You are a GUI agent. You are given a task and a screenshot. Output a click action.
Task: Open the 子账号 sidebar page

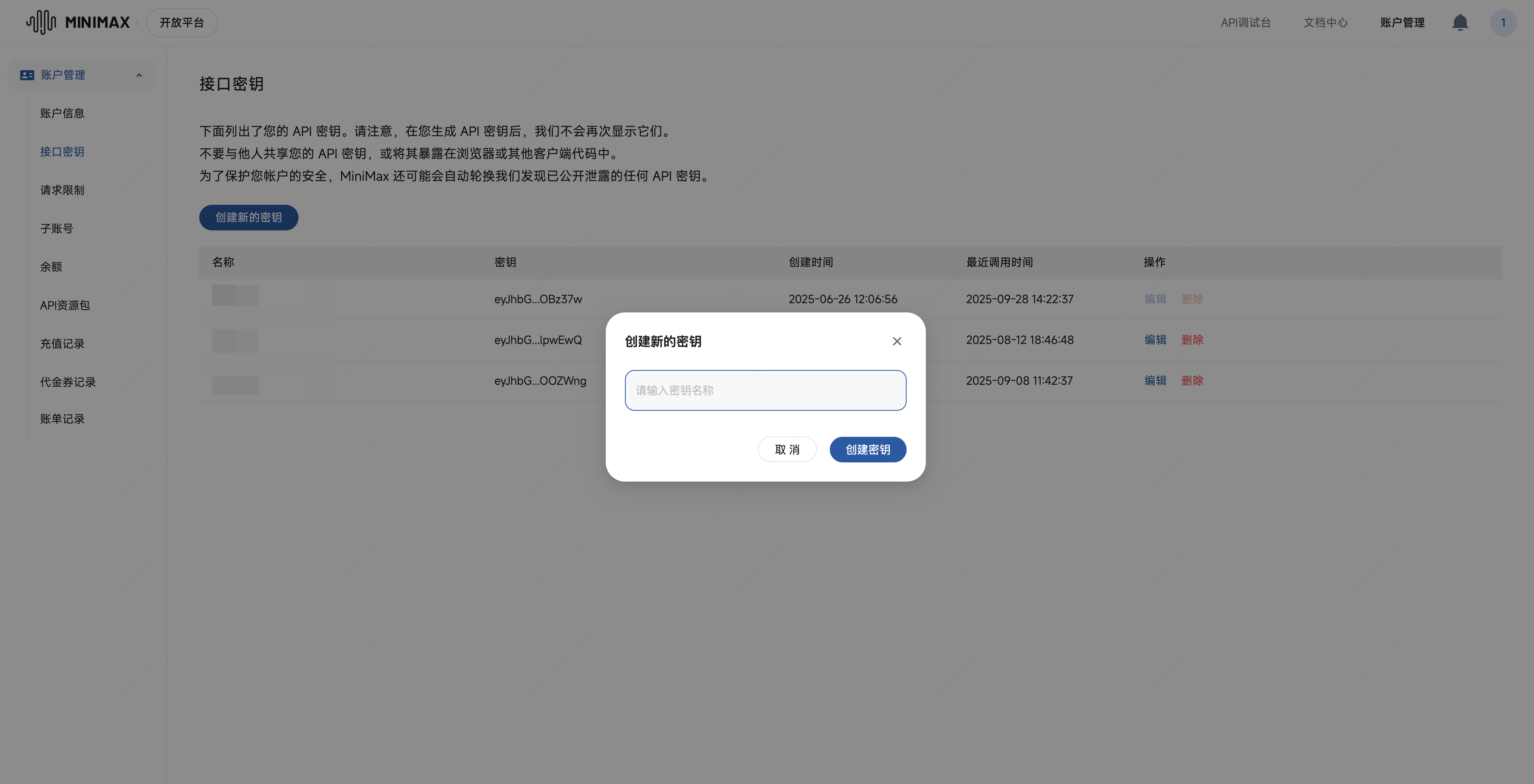click(x=56, y=228)
